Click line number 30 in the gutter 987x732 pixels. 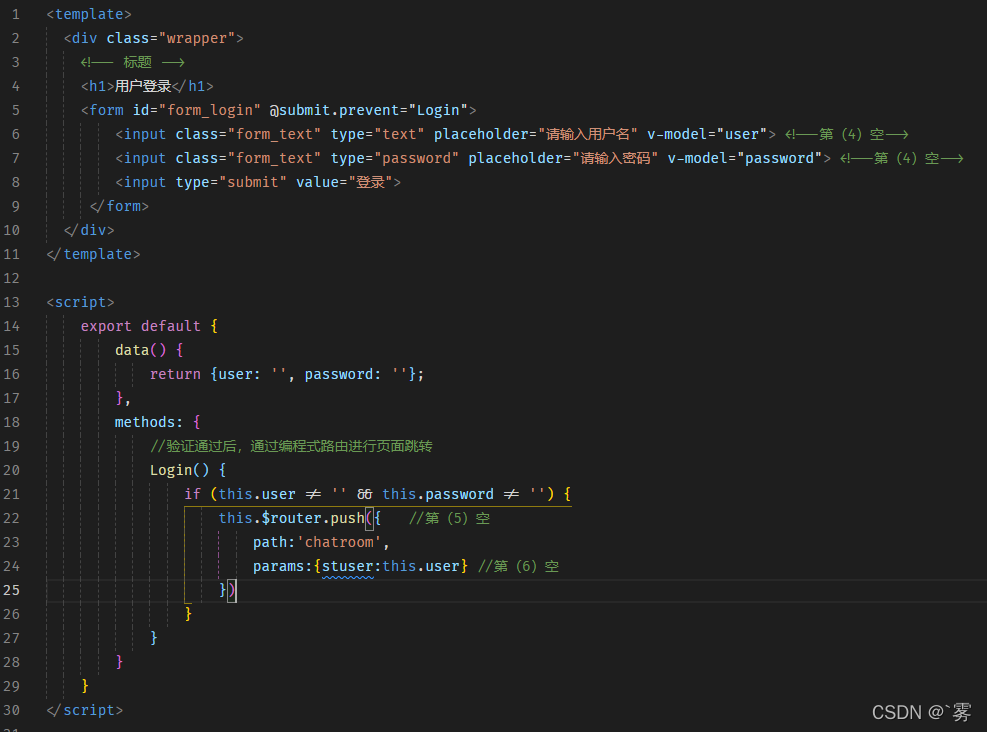pos(11,710)
